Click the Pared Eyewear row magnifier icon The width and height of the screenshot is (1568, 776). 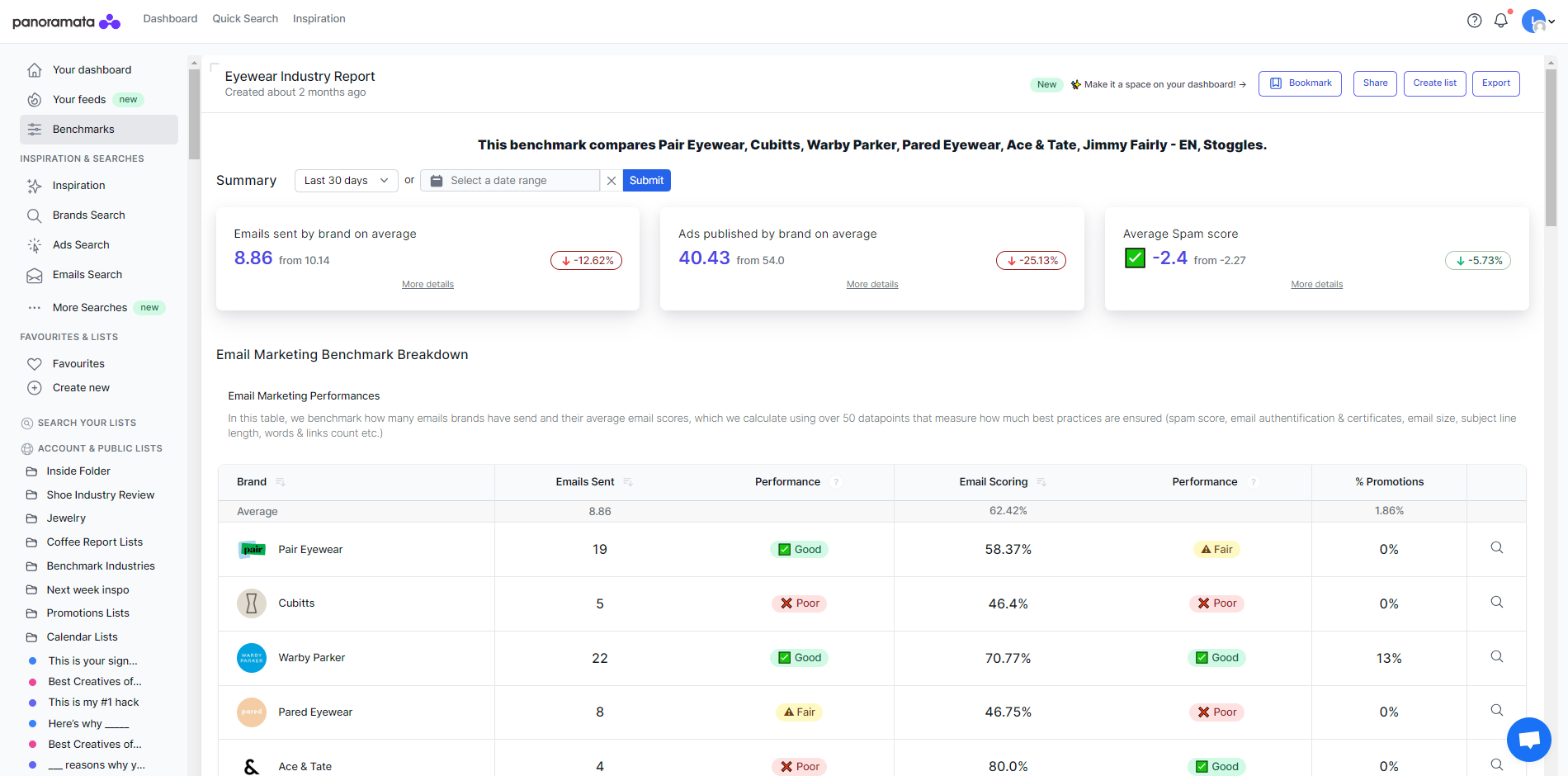point(1497,711)
